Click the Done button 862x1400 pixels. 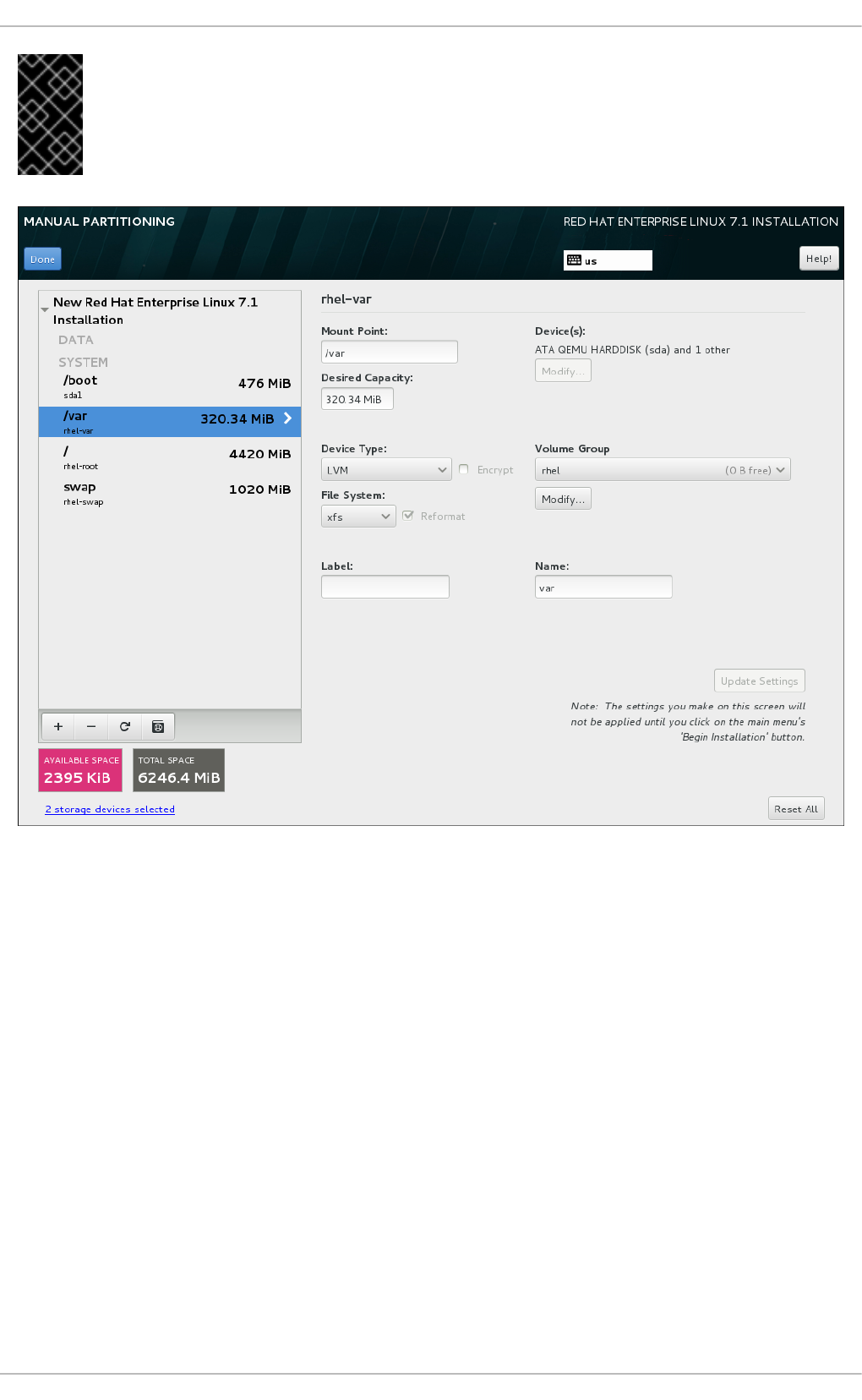(x=42, y=259)
